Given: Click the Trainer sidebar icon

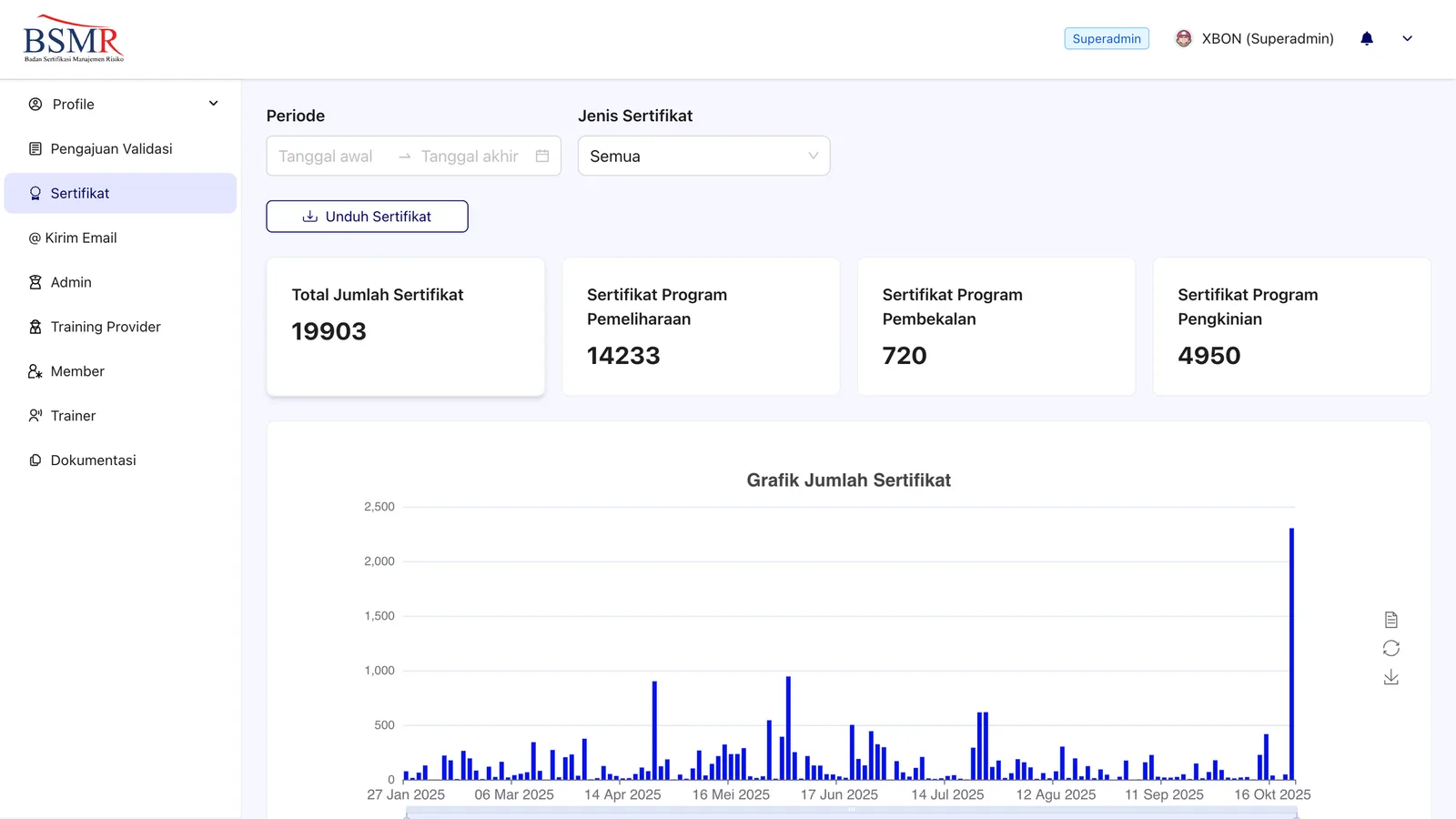Looking at the screenshot, I should (35, 416).
